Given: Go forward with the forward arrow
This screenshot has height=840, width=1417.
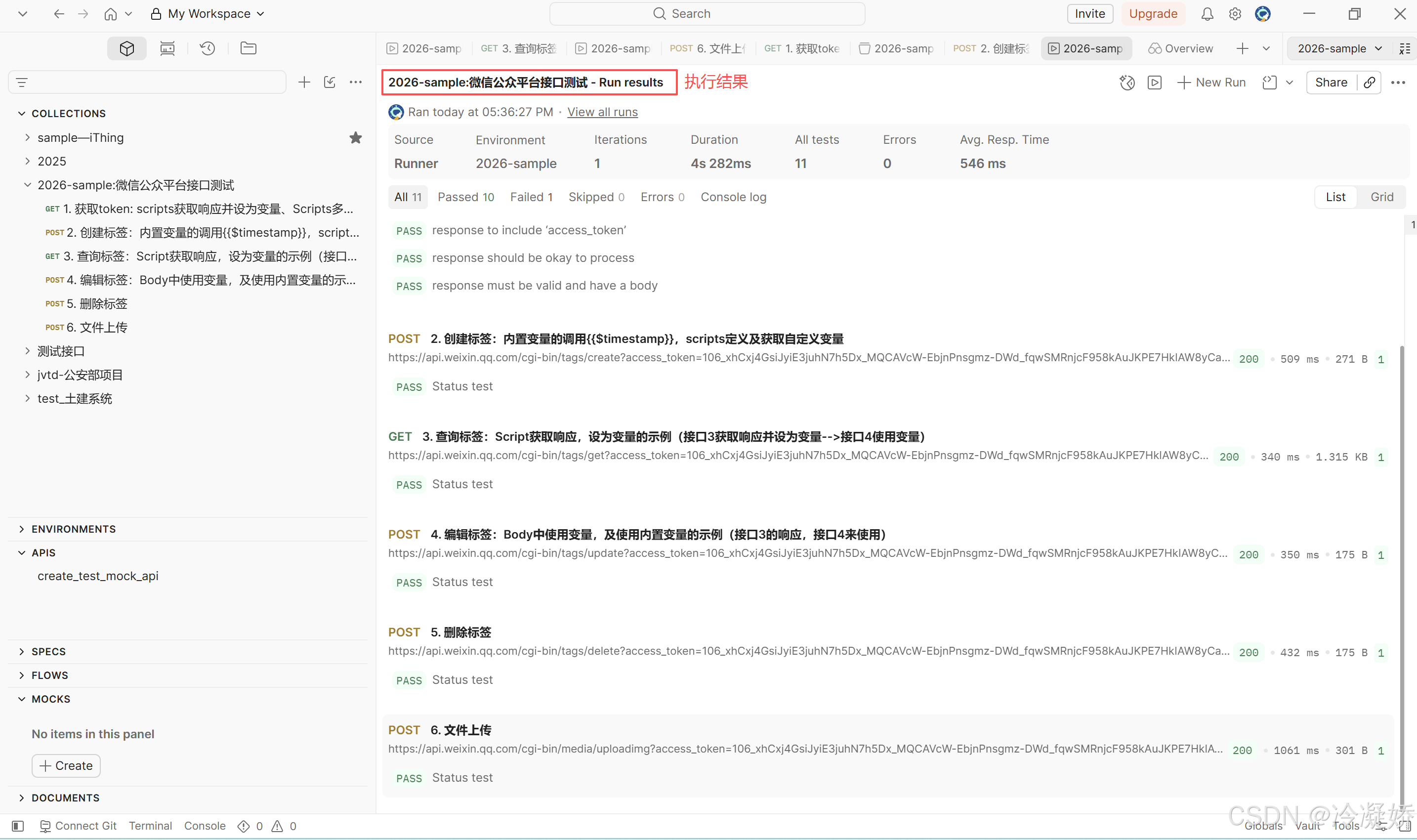Looking at the screenshot, I should (83, 13).
